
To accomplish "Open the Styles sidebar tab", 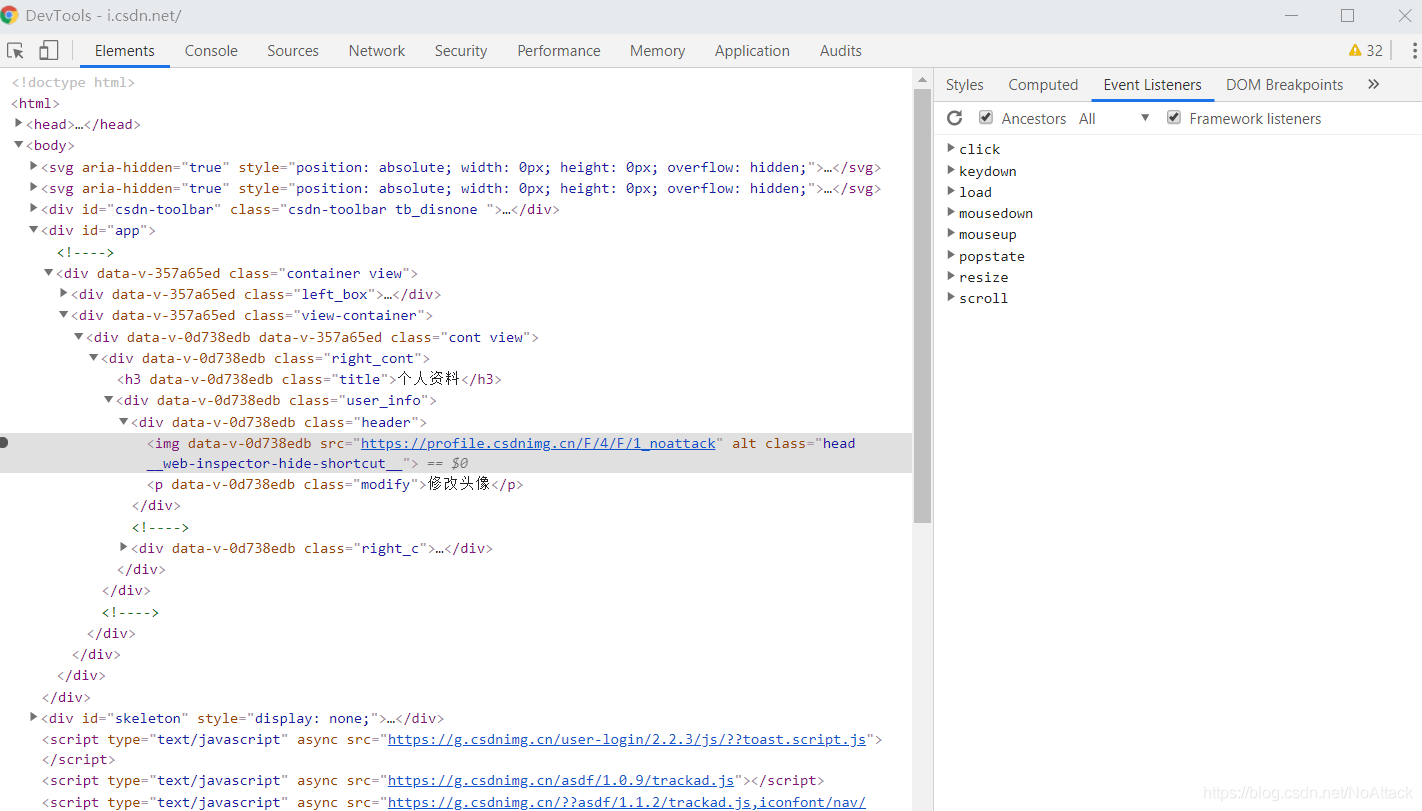I will 965,85.
